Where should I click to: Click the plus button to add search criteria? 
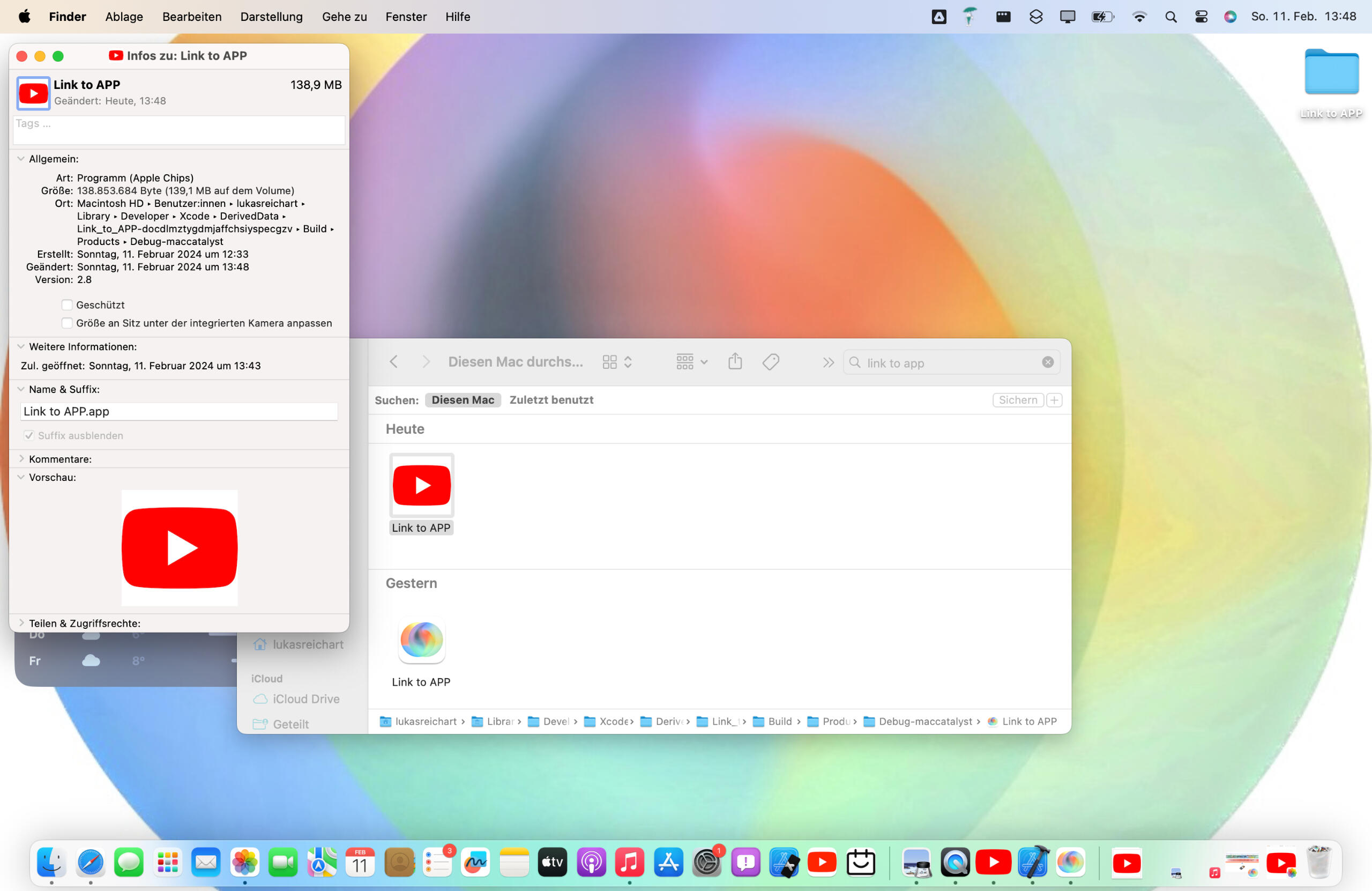click(1054, 399)
